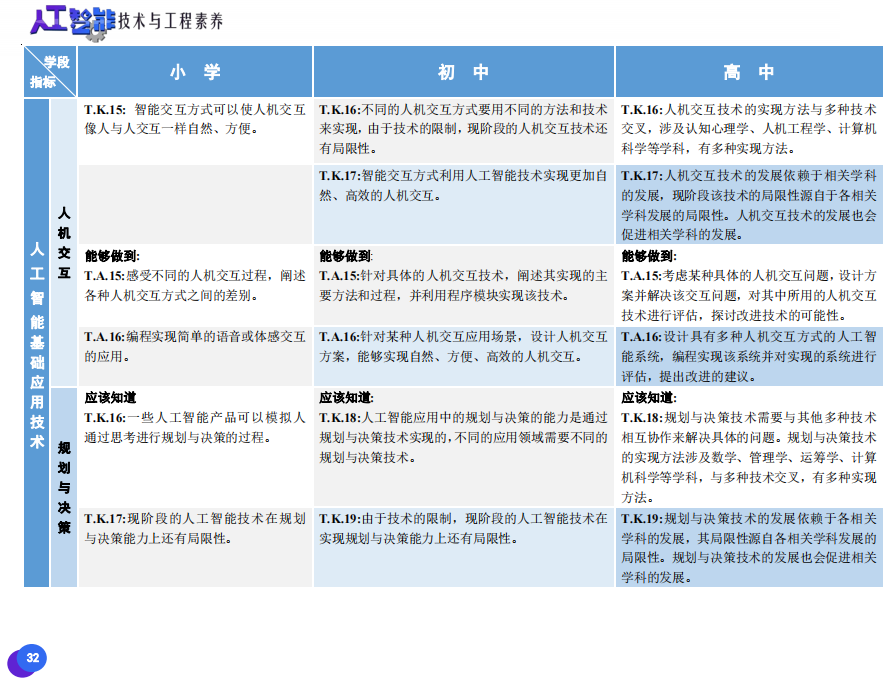Click the T.K.19 cell in the 高中 column
The width and height of the screenshot is (894, 696).
click(x=749, y=547)
